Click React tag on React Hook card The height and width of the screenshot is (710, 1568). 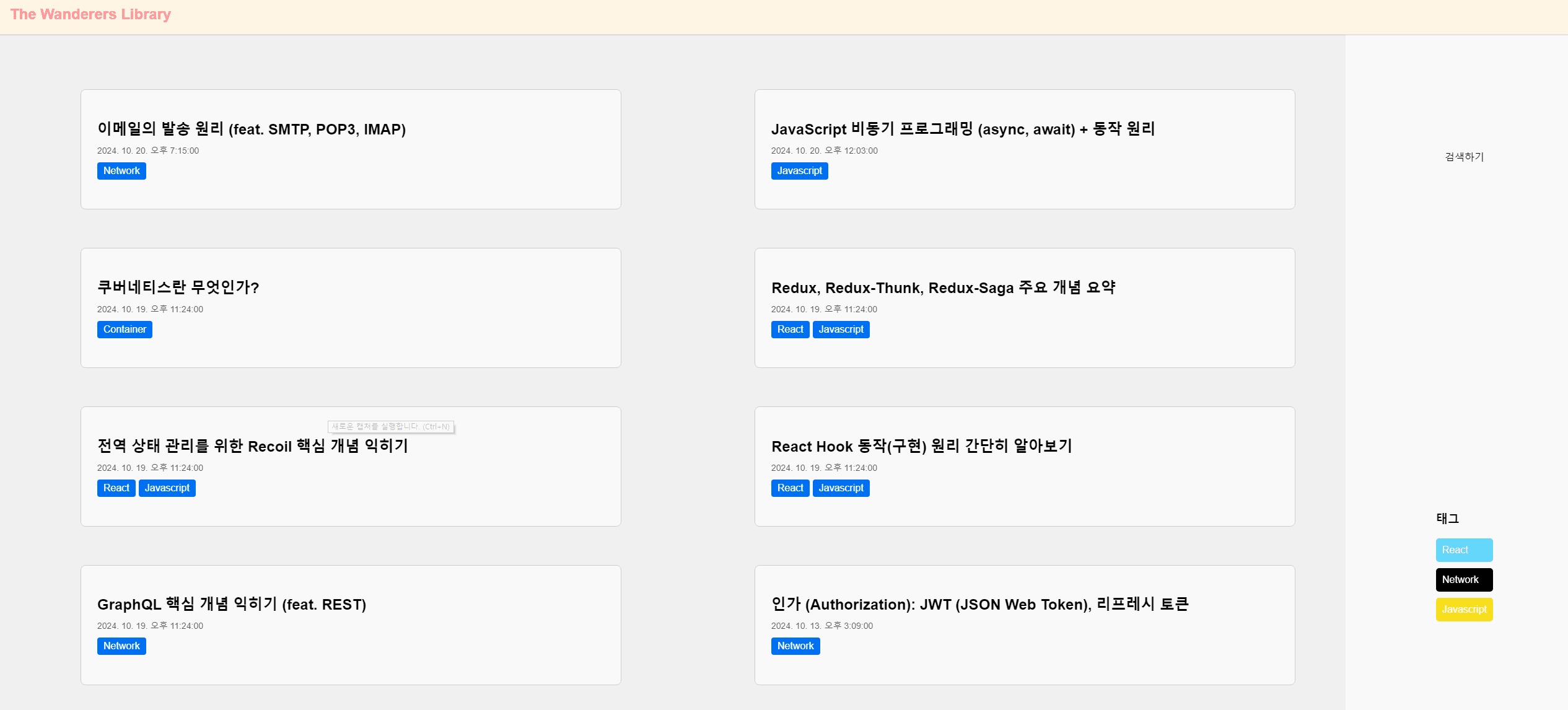pos(790,488)
